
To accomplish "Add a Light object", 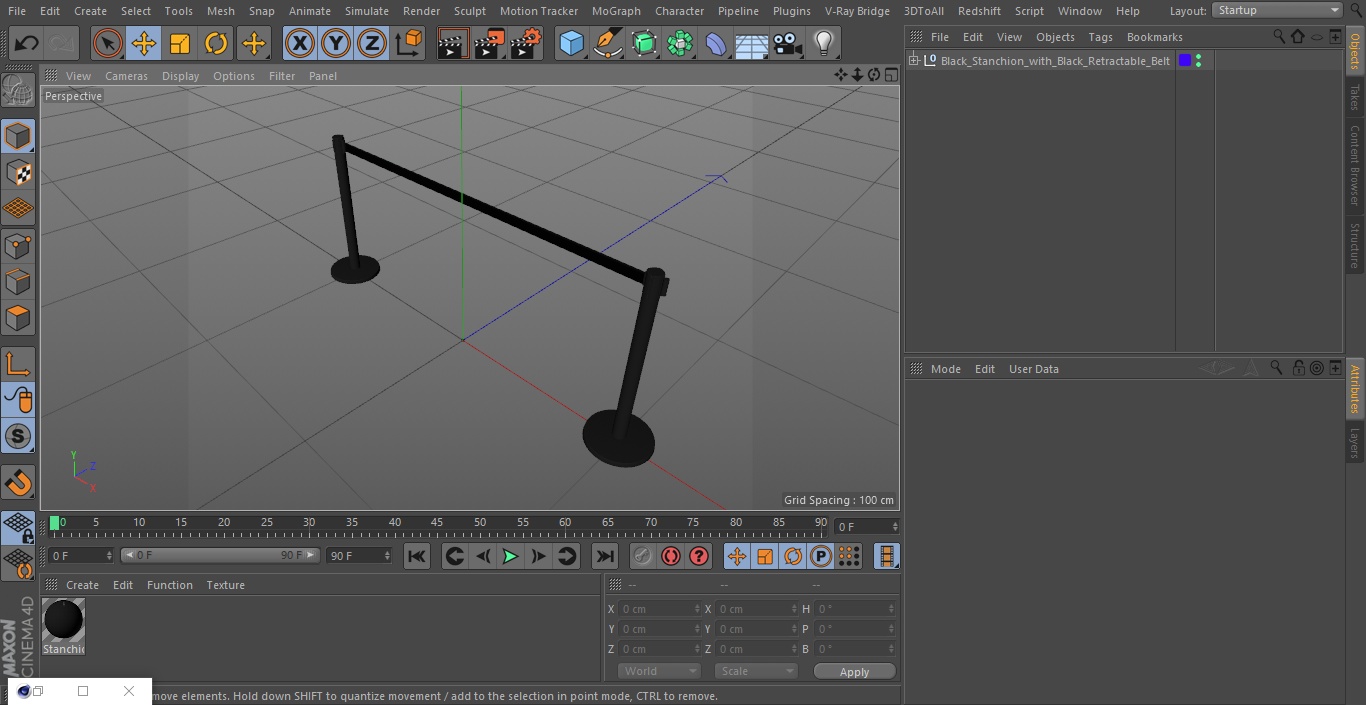I will coord(824,44).
